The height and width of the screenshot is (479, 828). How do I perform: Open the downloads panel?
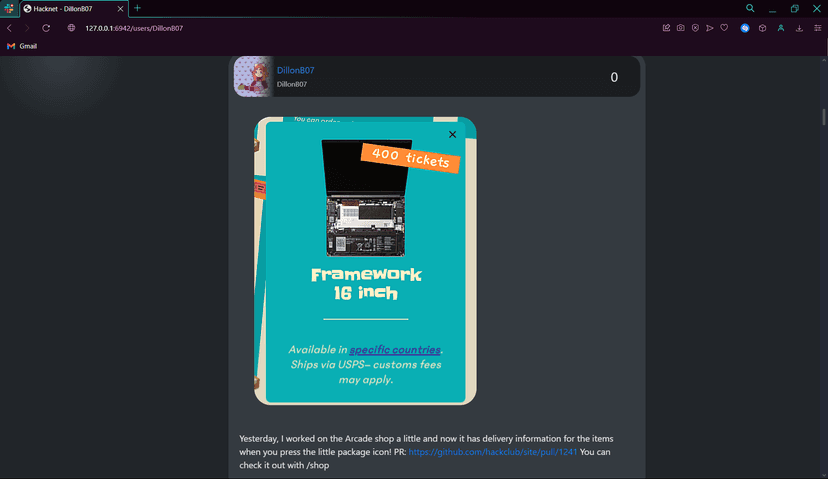click(x=799, y=28)
